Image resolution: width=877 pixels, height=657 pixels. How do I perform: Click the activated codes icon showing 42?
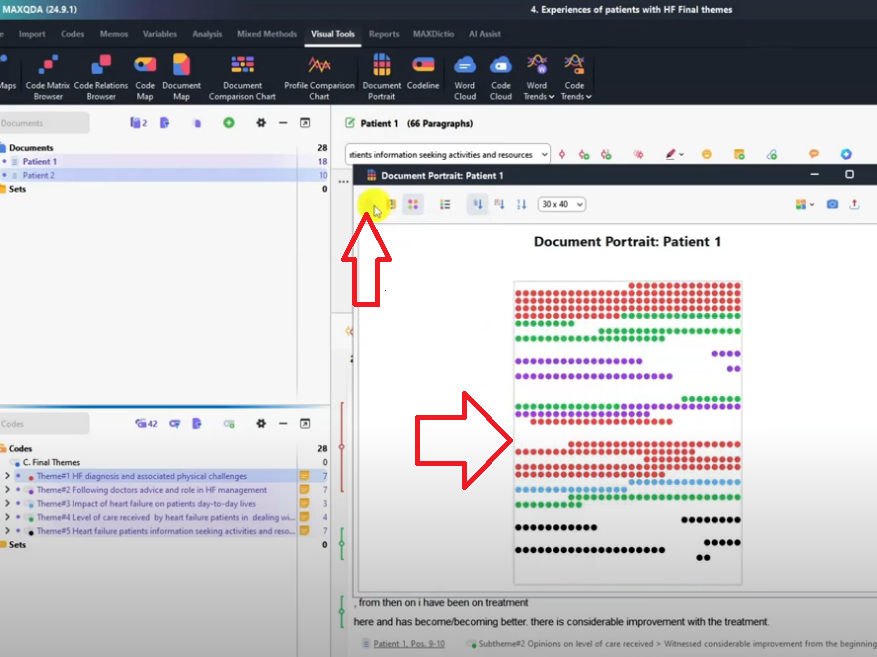pos(146,424)
